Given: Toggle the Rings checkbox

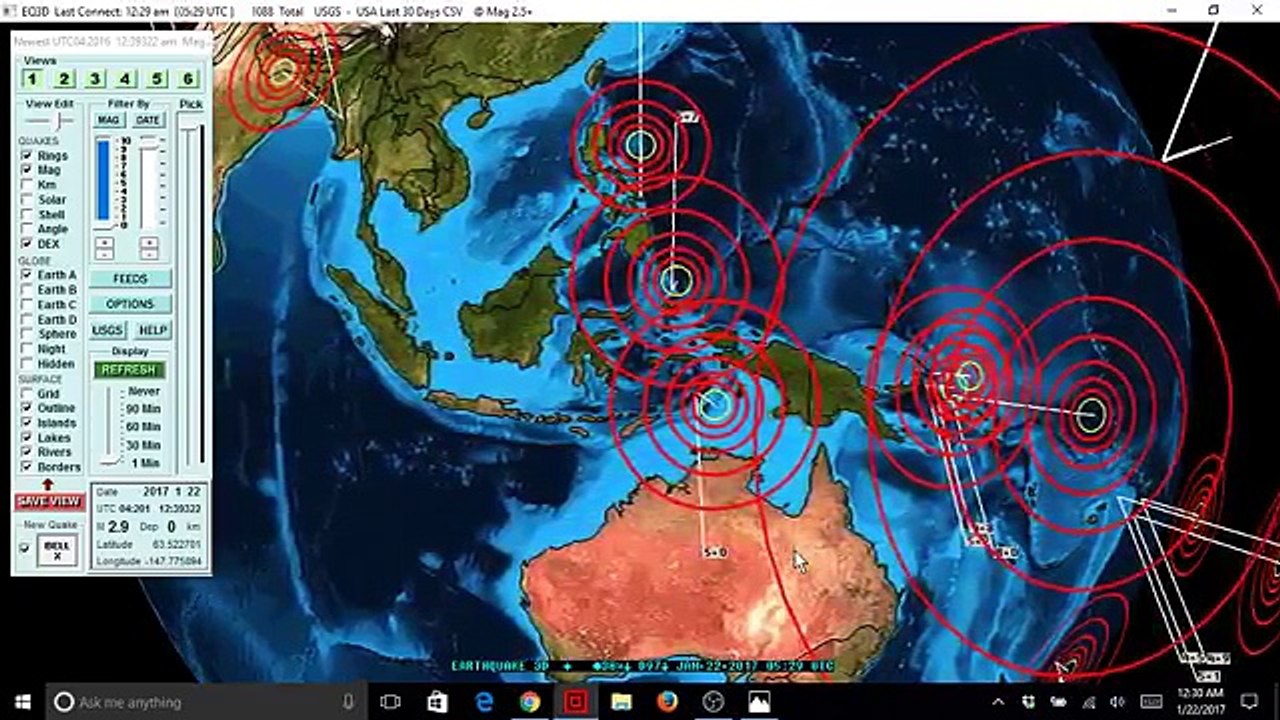Looking at the screenshot, I should click(x=26, y=156).
